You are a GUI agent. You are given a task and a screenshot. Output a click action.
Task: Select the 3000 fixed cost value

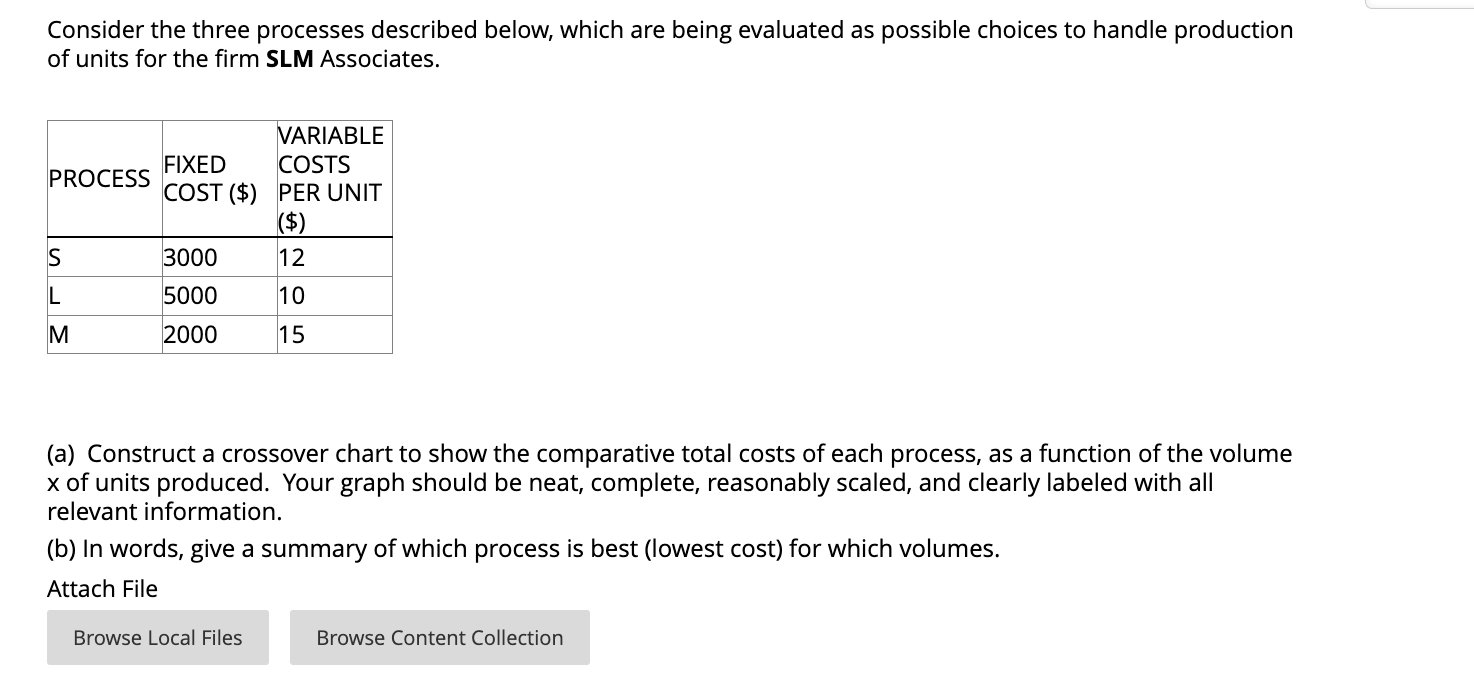(190, 257)
